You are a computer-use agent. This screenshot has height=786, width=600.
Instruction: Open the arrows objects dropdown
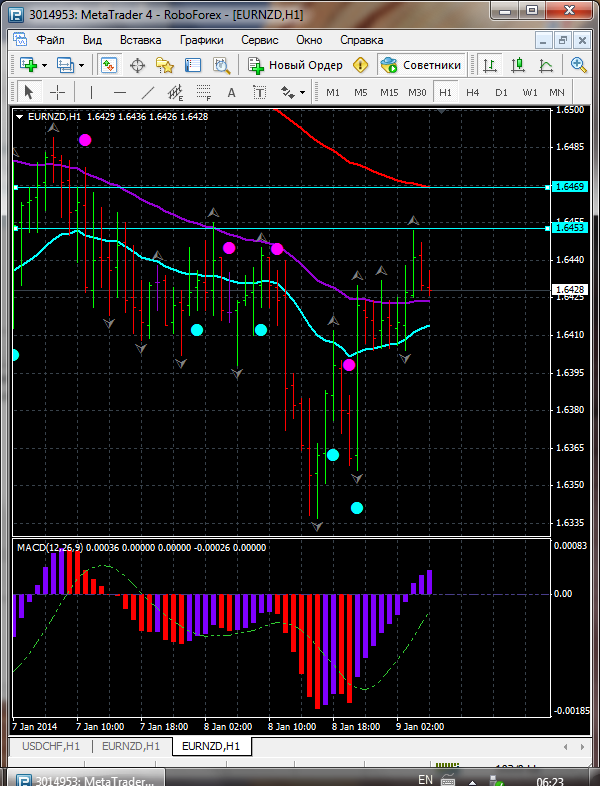click(x=302, y=92)
